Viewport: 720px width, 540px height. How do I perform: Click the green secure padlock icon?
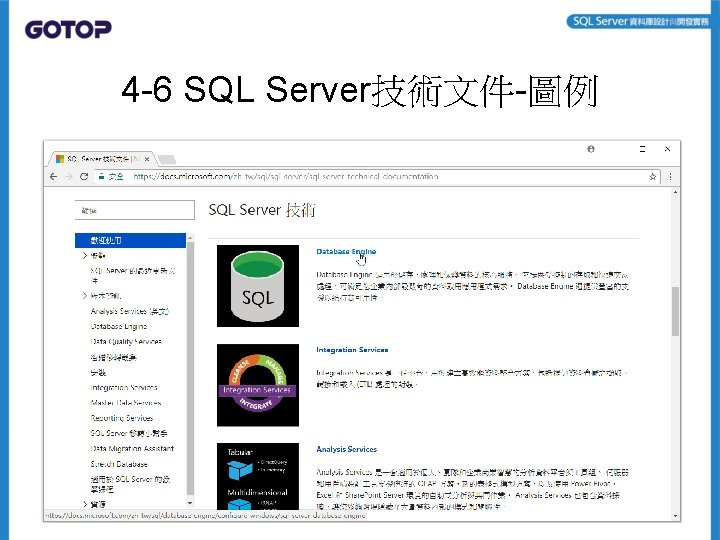pos(101,176)
